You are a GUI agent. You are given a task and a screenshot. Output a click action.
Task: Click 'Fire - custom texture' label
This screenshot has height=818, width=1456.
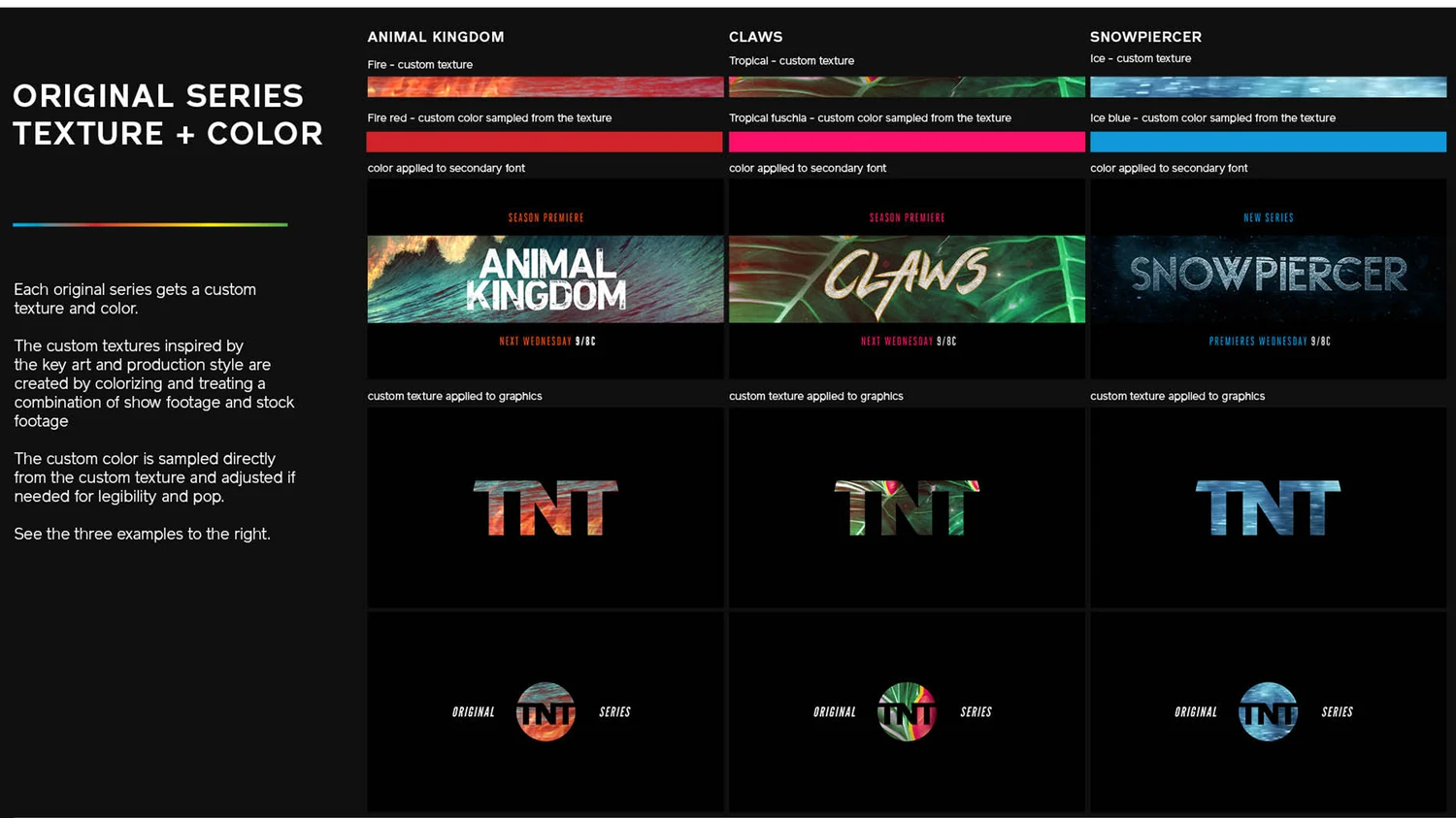tap(419, 65)
